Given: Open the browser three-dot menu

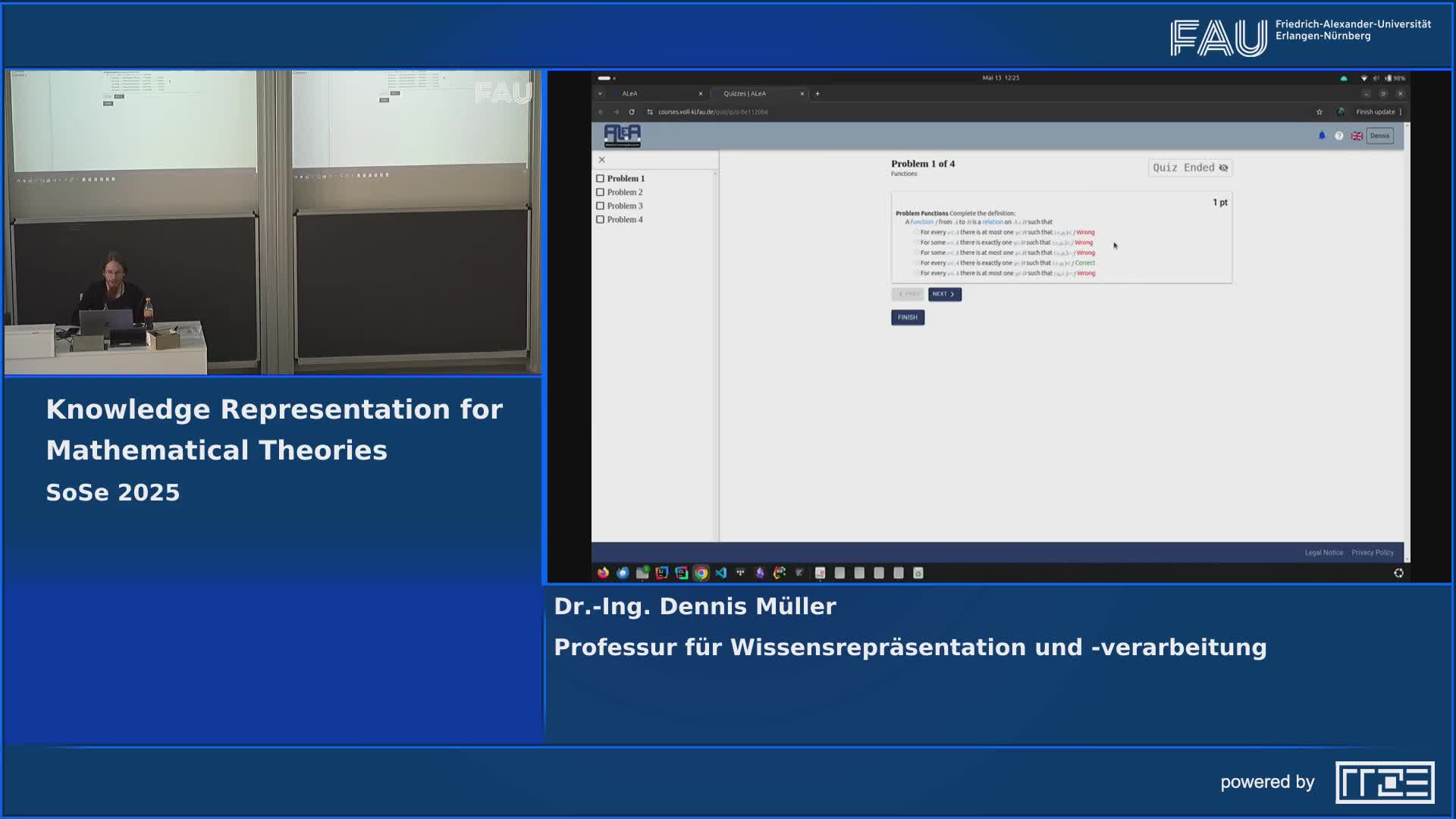Looking at the screenshot, I should click(1401, 111).
